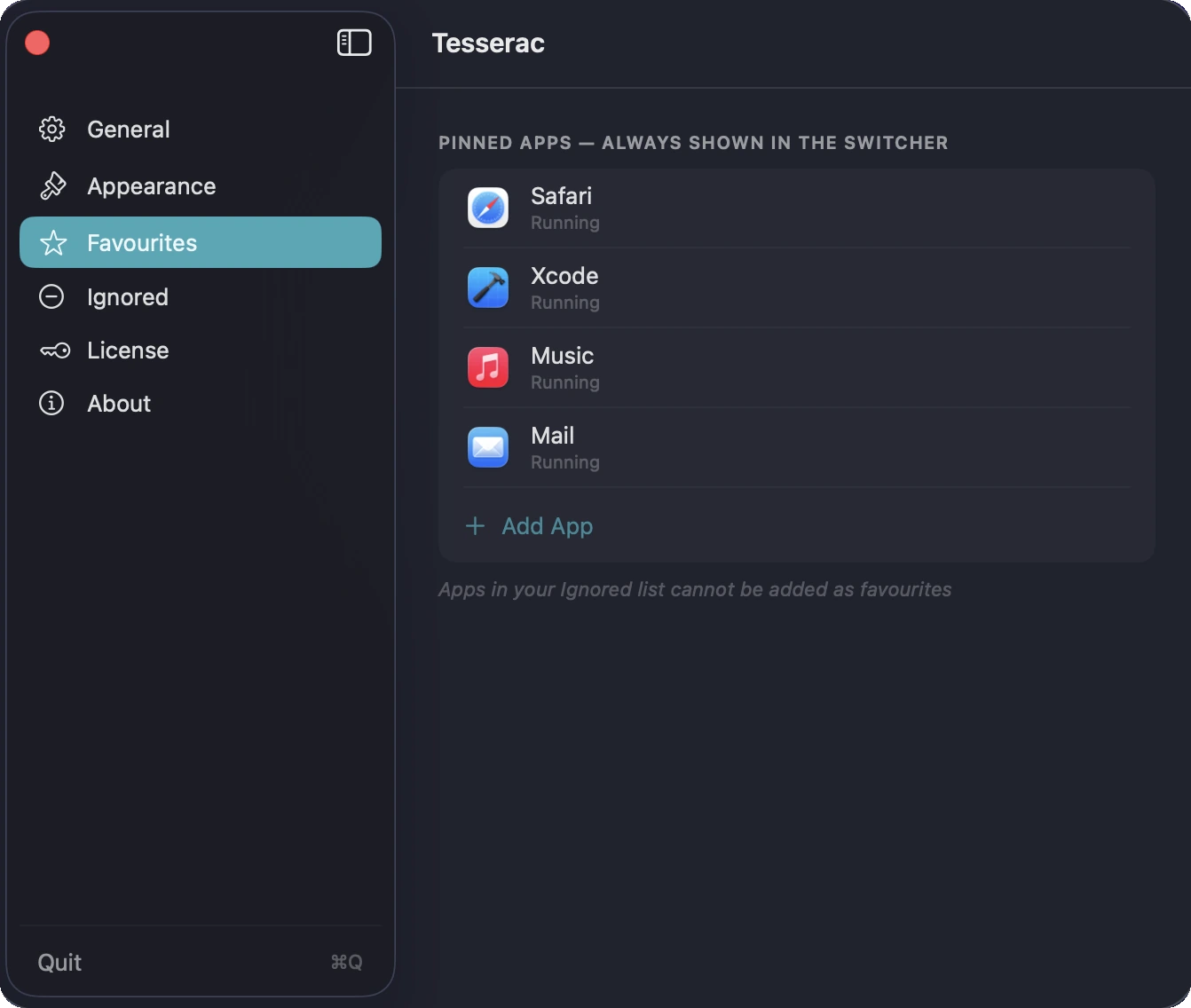Click the General gear icon
Screen dimensions: 1191x1008
tap(52, 130)
